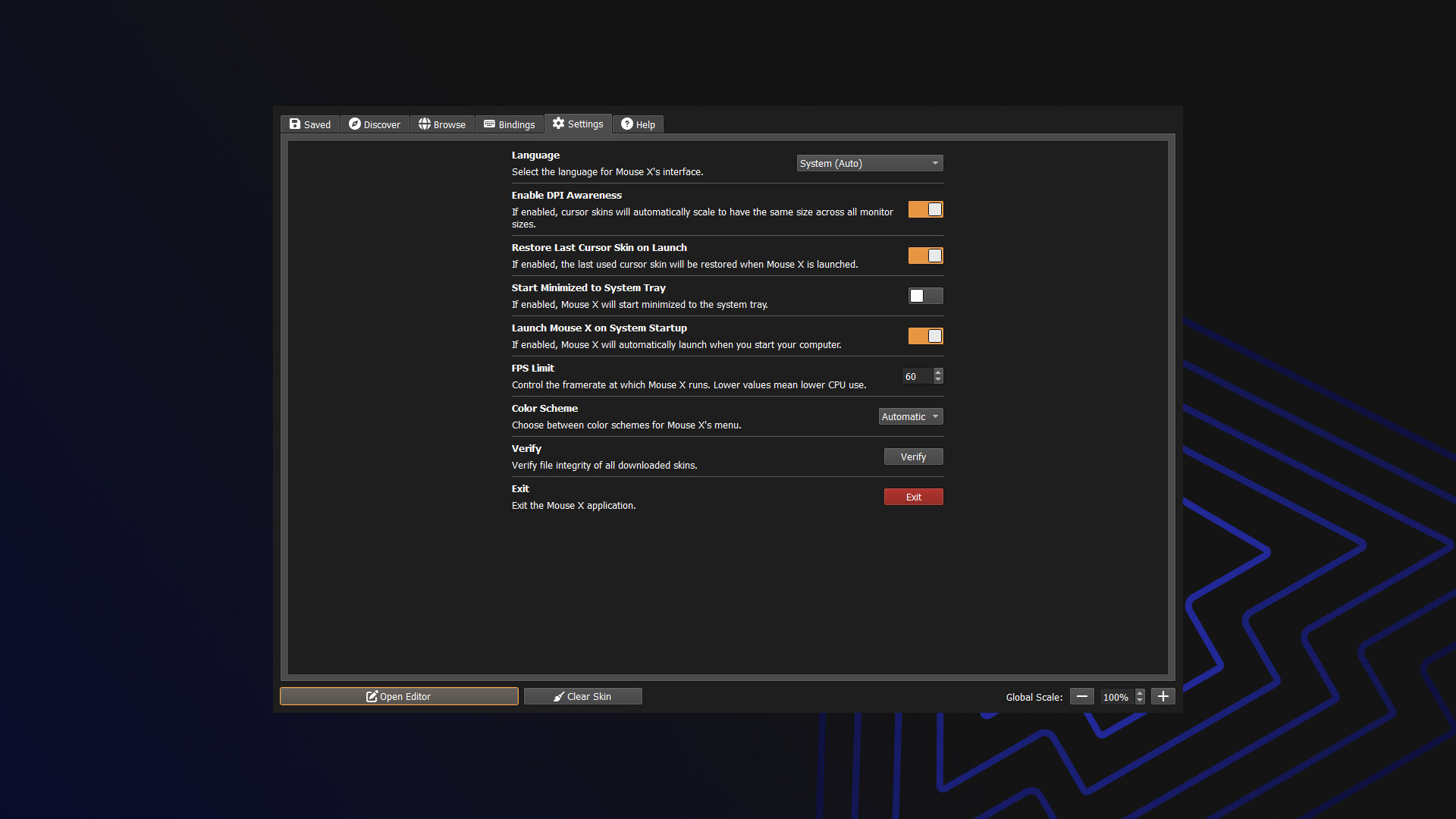
Task: Increase Global Scale with plus button
Action: point(1163,696)
